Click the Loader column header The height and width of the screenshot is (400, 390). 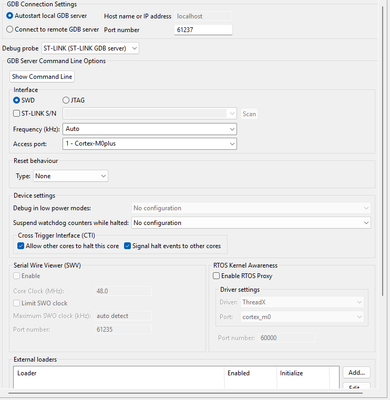pyautogui.click(x=119, y=373)
